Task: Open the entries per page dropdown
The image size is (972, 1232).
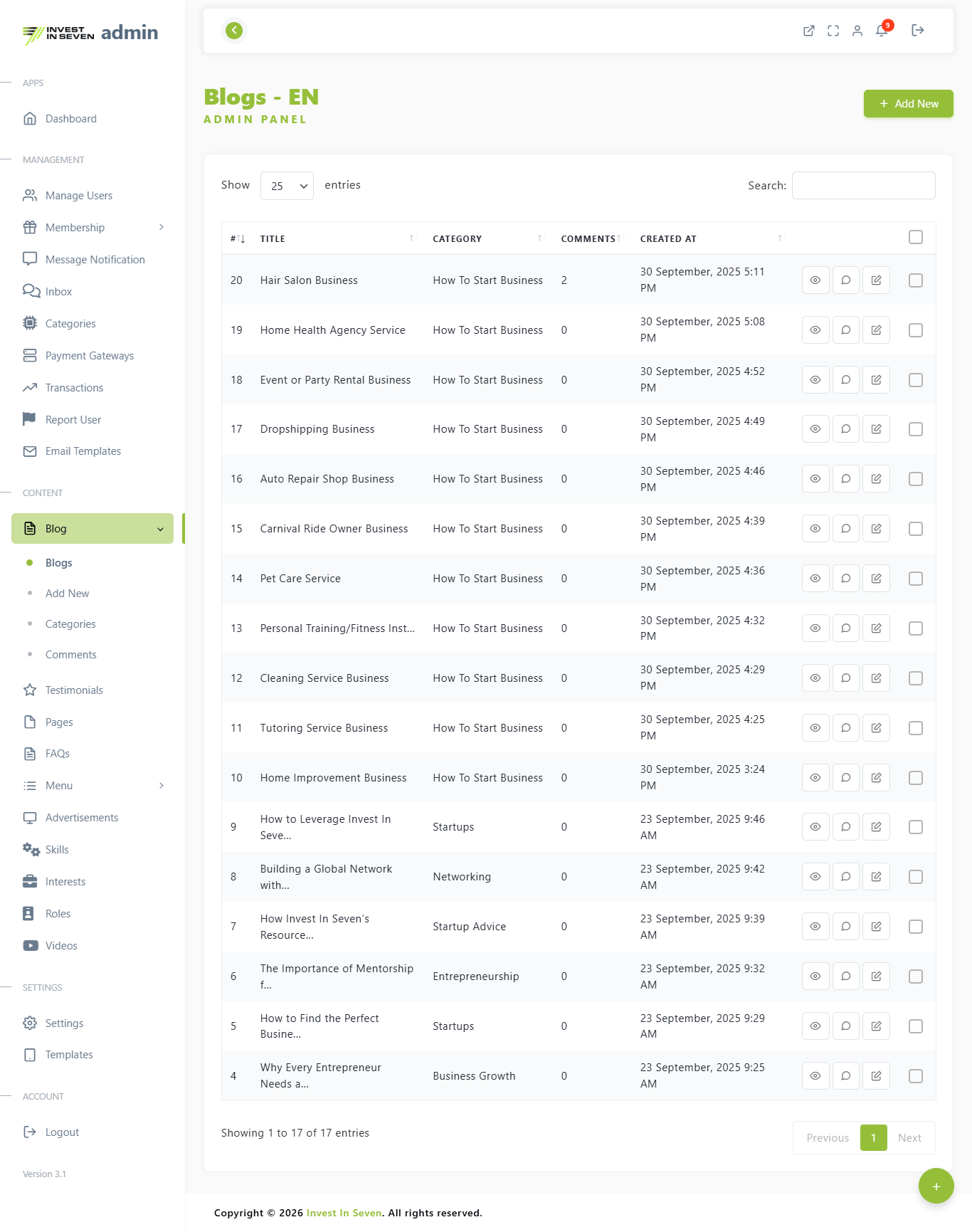Action: tap(287, 186)
